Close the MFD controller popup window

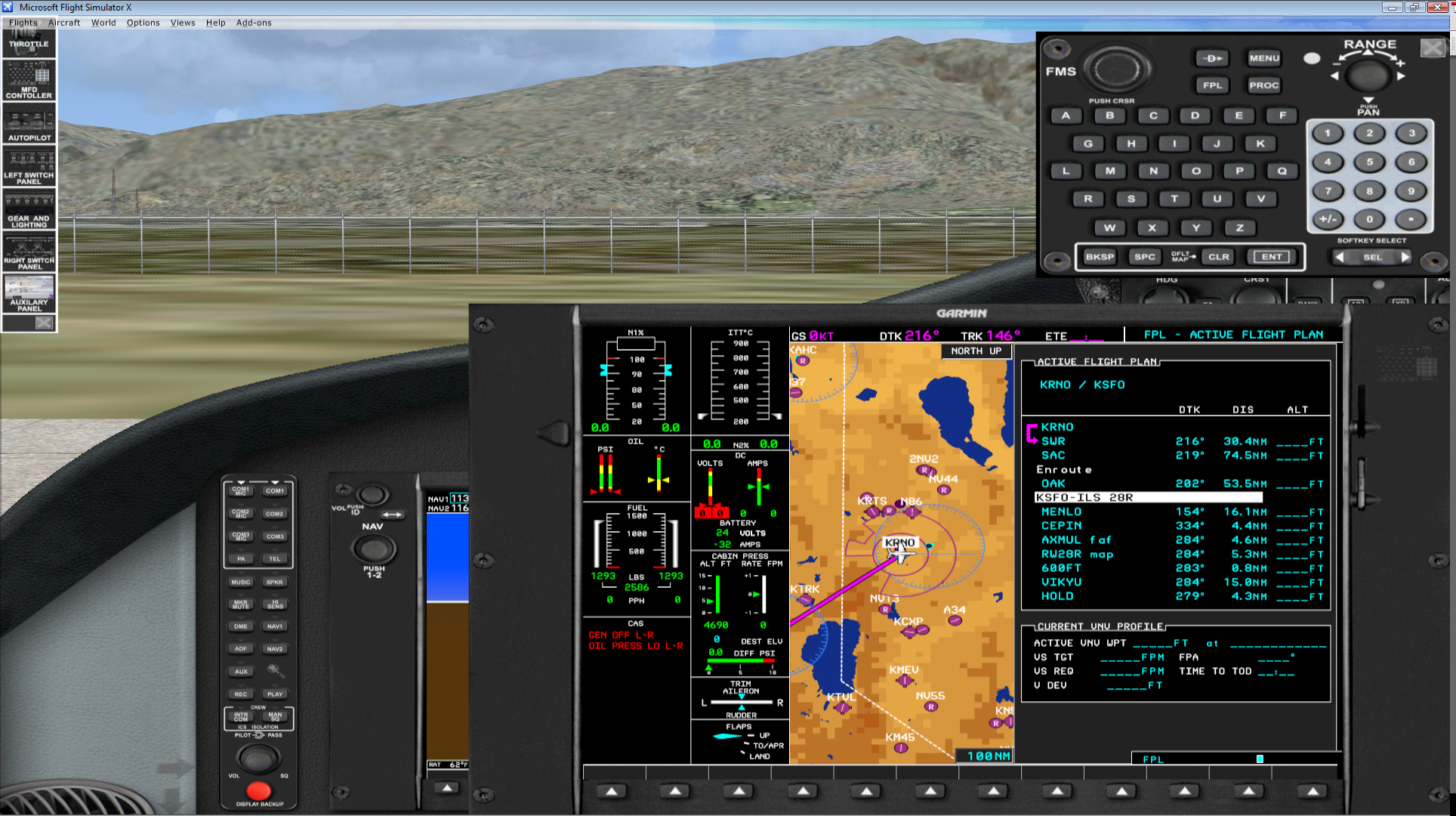tap(1433, 48)
